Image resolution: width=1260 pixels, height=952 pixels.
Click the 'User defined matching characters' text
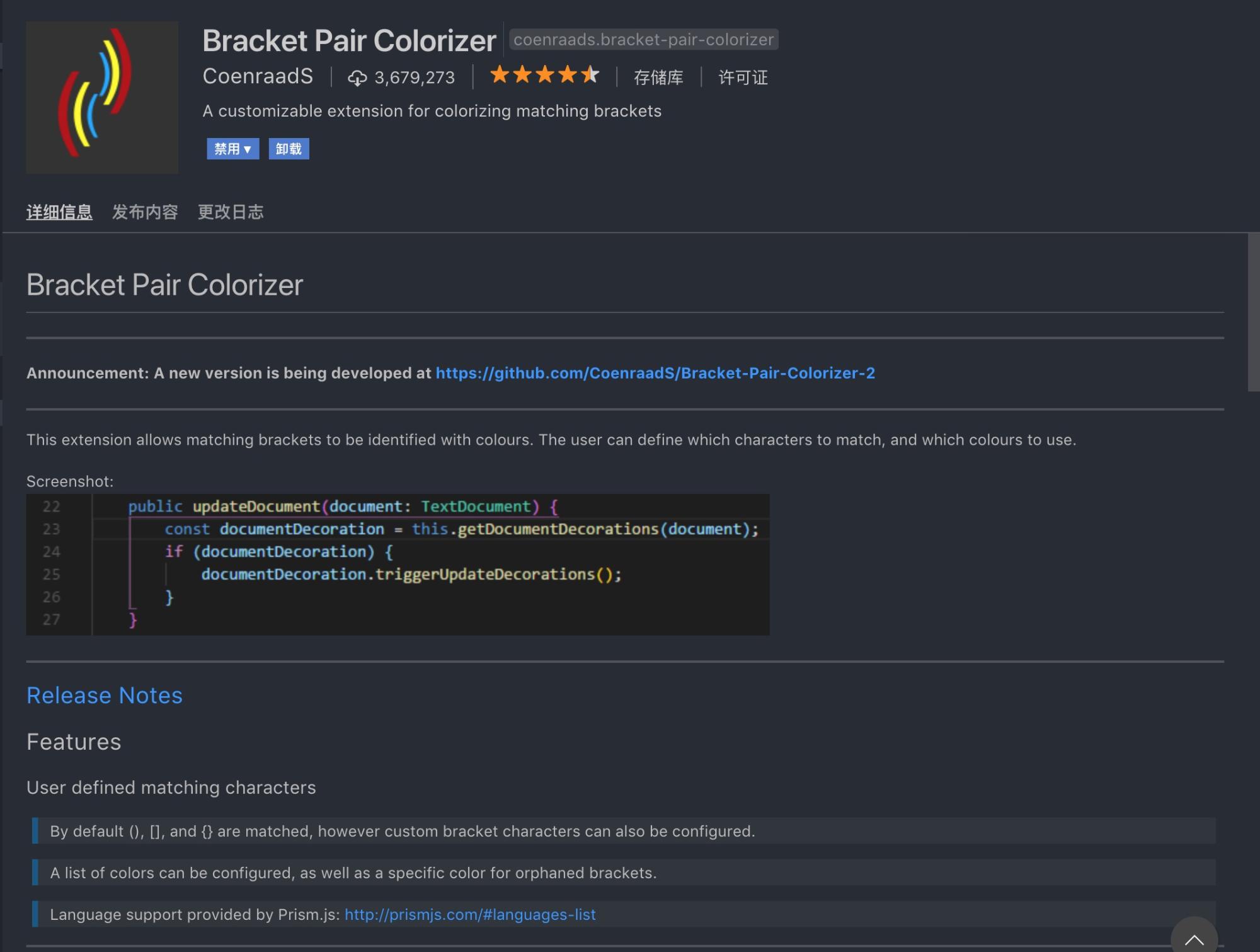pyautogui.click(x=171, y=788)
